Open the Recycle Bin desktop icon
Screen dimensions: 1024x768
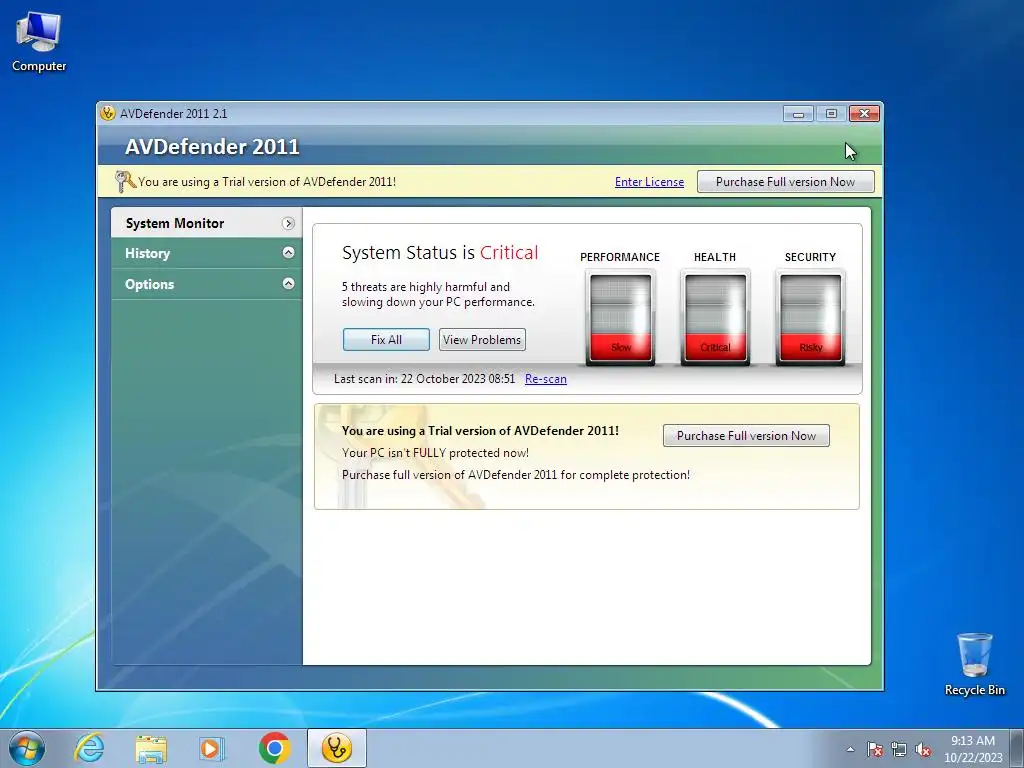point(974,664)
